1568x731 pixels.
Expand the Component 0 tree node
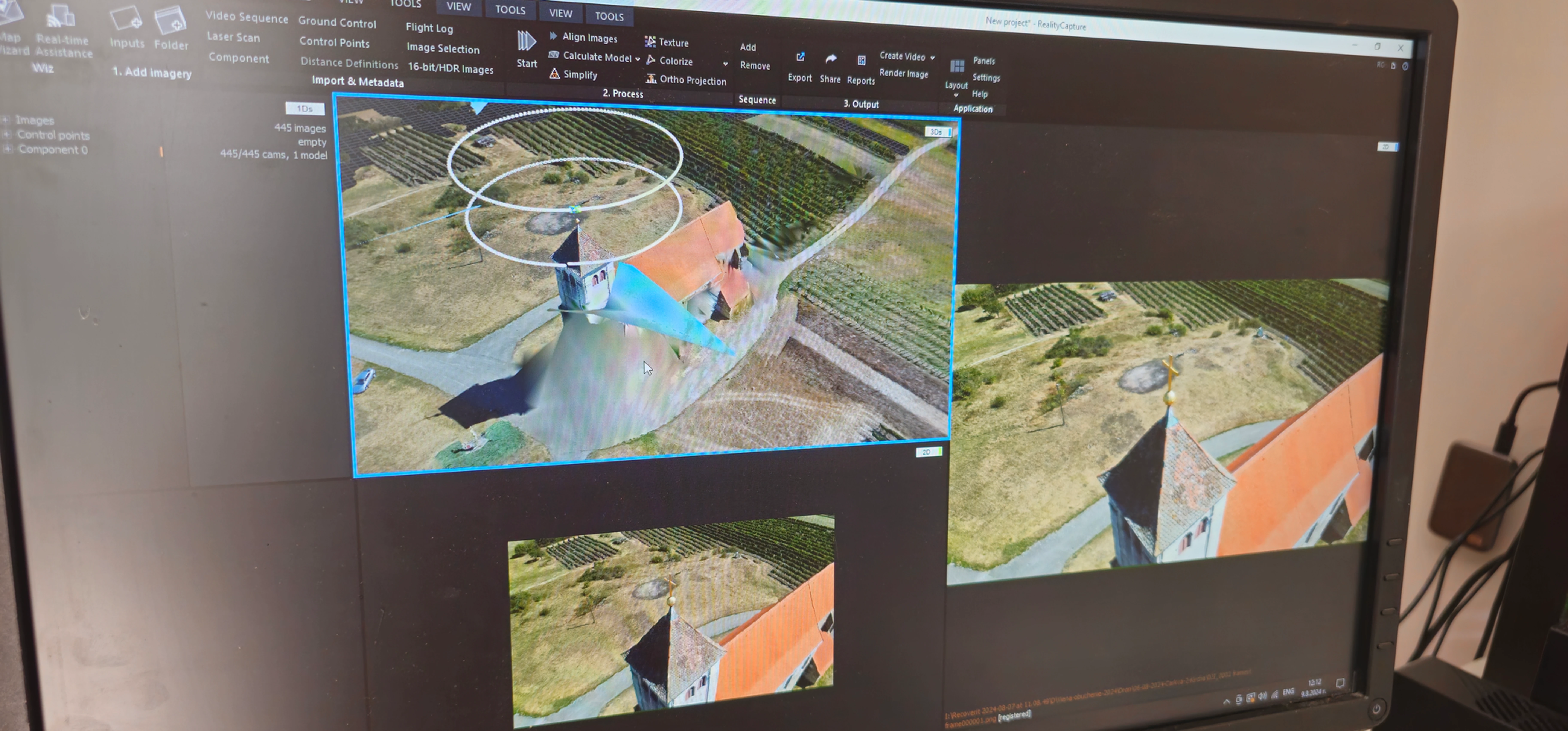coord(8,149)
